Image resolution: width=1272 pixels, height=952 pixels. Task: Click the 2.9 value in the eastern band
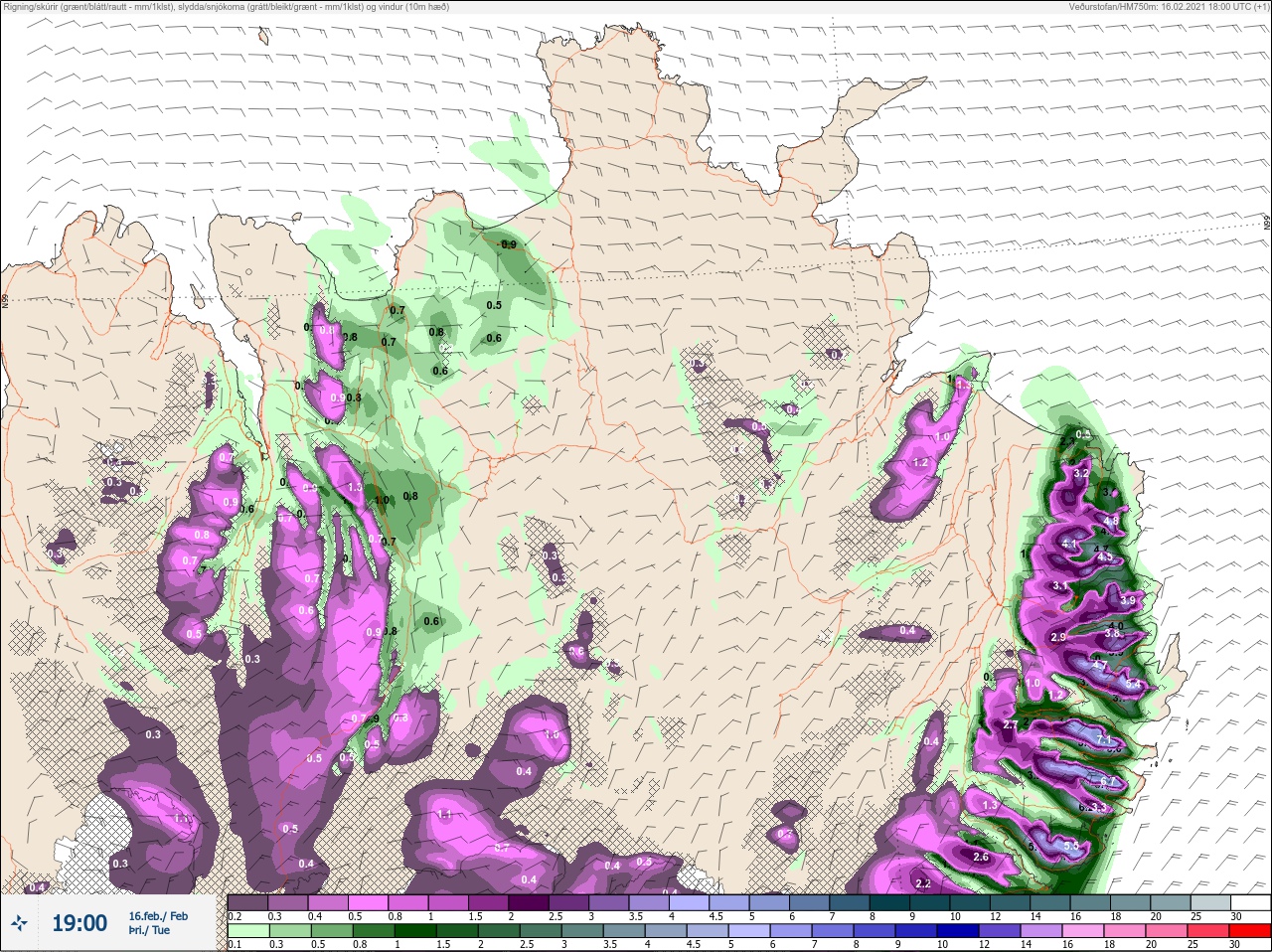click(x=1057, y=637)
